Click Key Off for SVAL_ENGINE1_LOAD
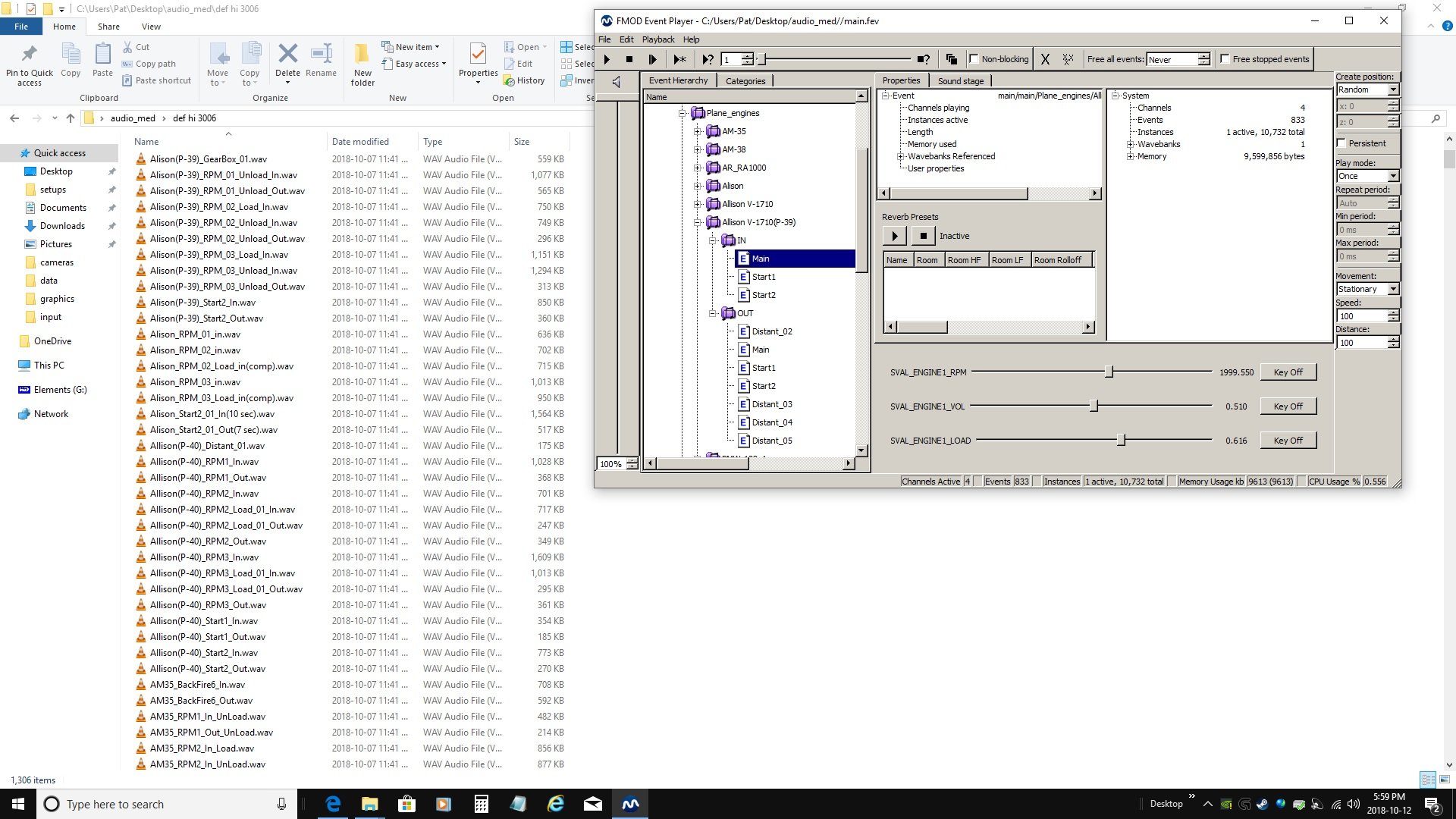The image size is (1456, 819). tap(1288, 441)
